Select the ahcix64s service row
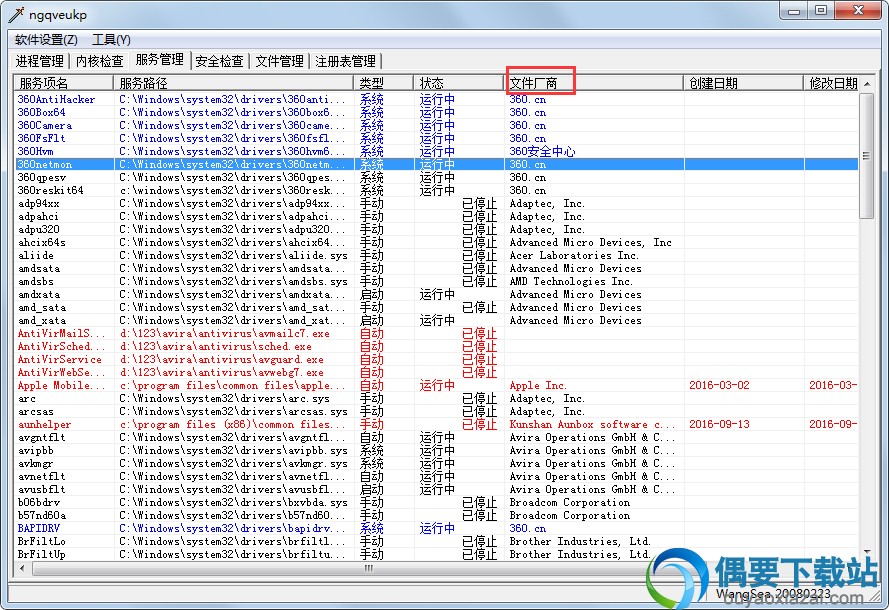 click(437, 243)
